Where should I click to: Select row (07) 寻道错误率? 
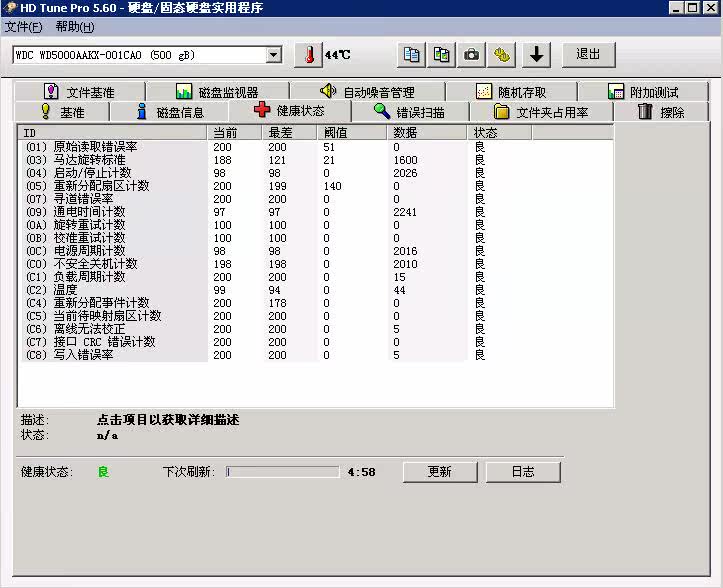316,199
